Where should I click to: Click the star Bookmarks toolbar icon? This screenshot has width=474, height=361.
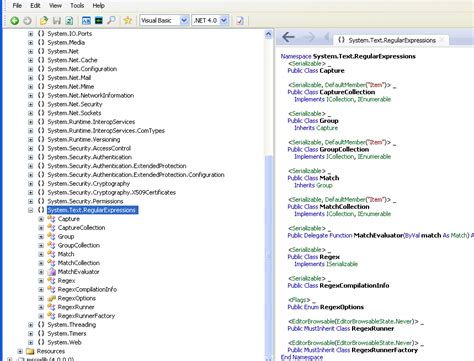[x=128, y=21]
